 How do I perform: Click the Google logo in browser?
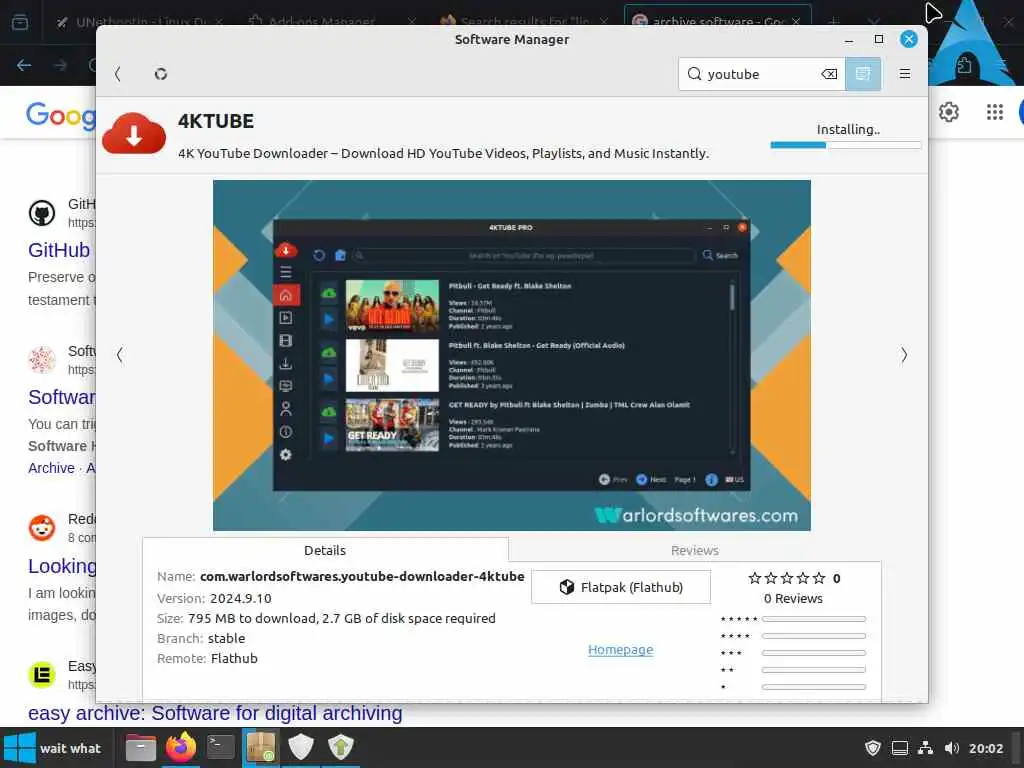tap(61, 115)
